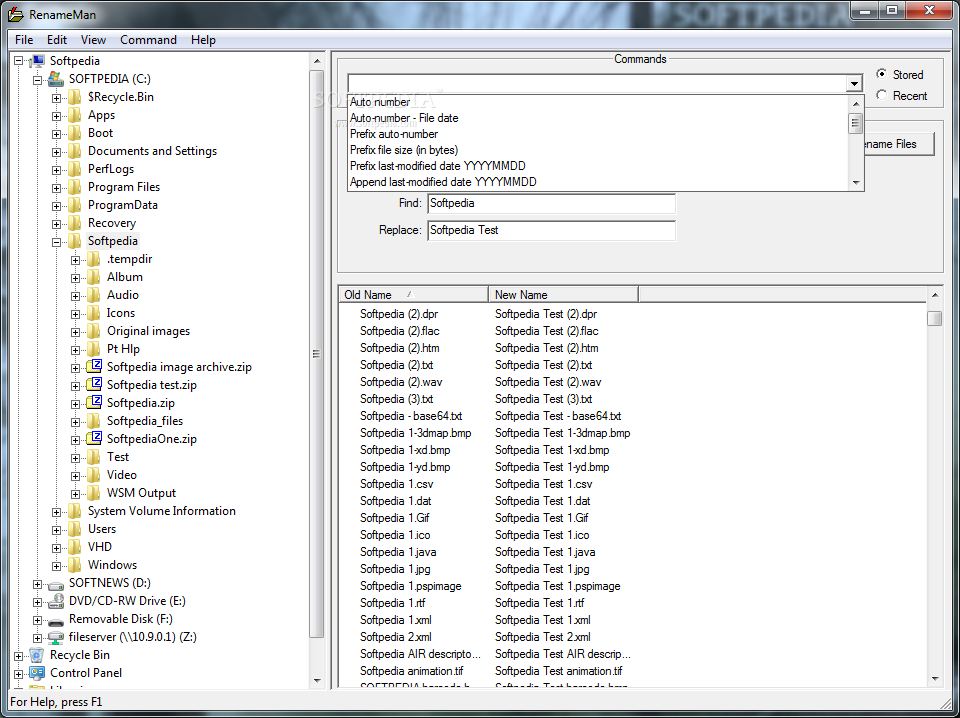Expand the Documents and Settings node

coord(56,152)
